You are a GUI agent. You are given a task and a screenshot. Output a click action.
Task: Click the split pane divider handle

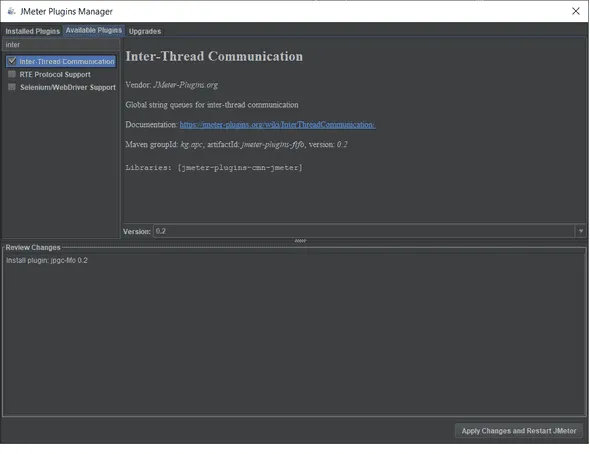click(x=300, y=241)
